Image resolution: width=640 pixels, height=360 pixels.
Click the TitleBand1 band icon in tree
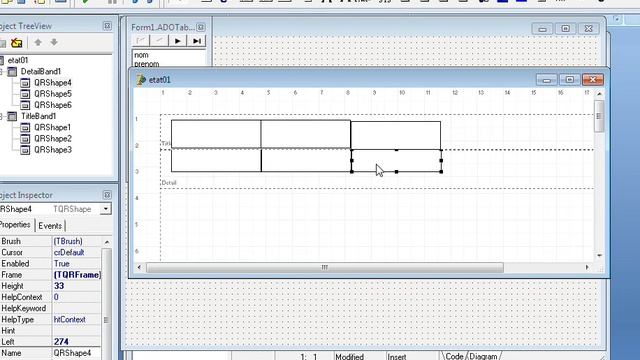click(12, 117)
